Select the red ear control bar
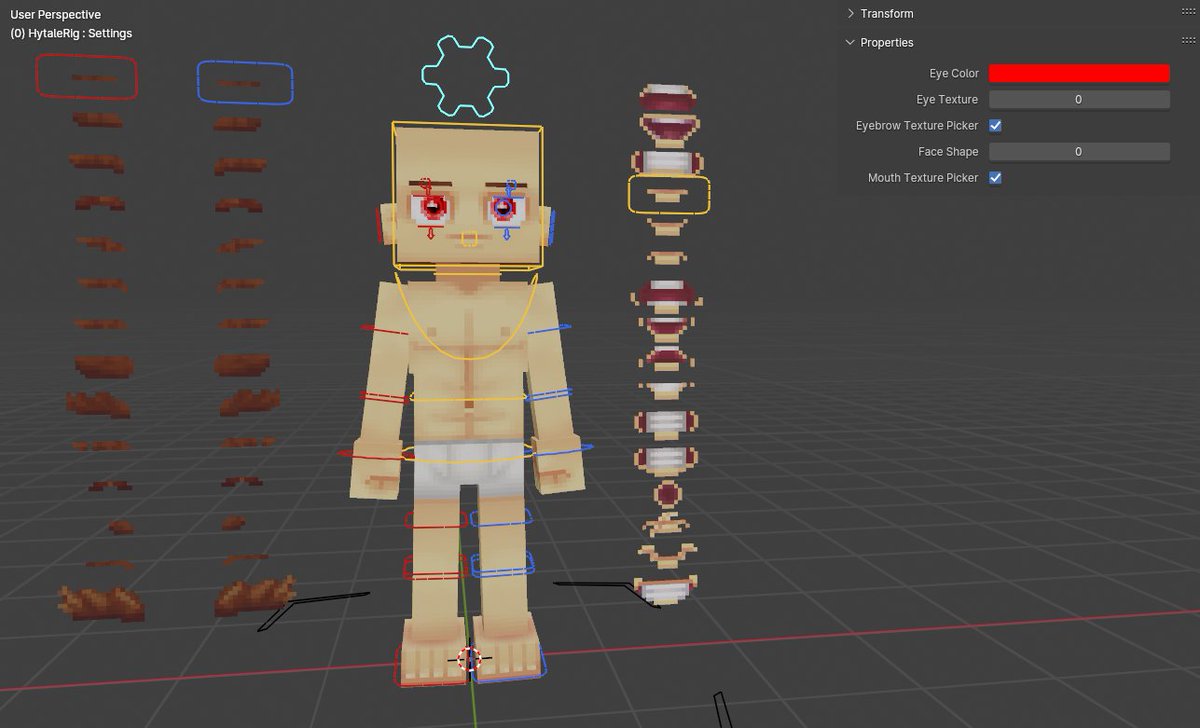Screen dimensions: 1200x728 (x=381, y=226)
